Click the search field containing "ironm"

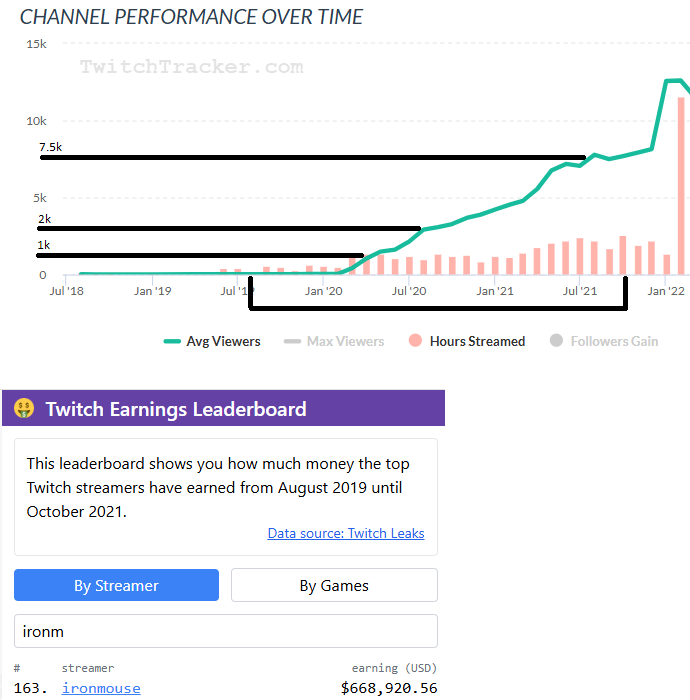(226, 631)
